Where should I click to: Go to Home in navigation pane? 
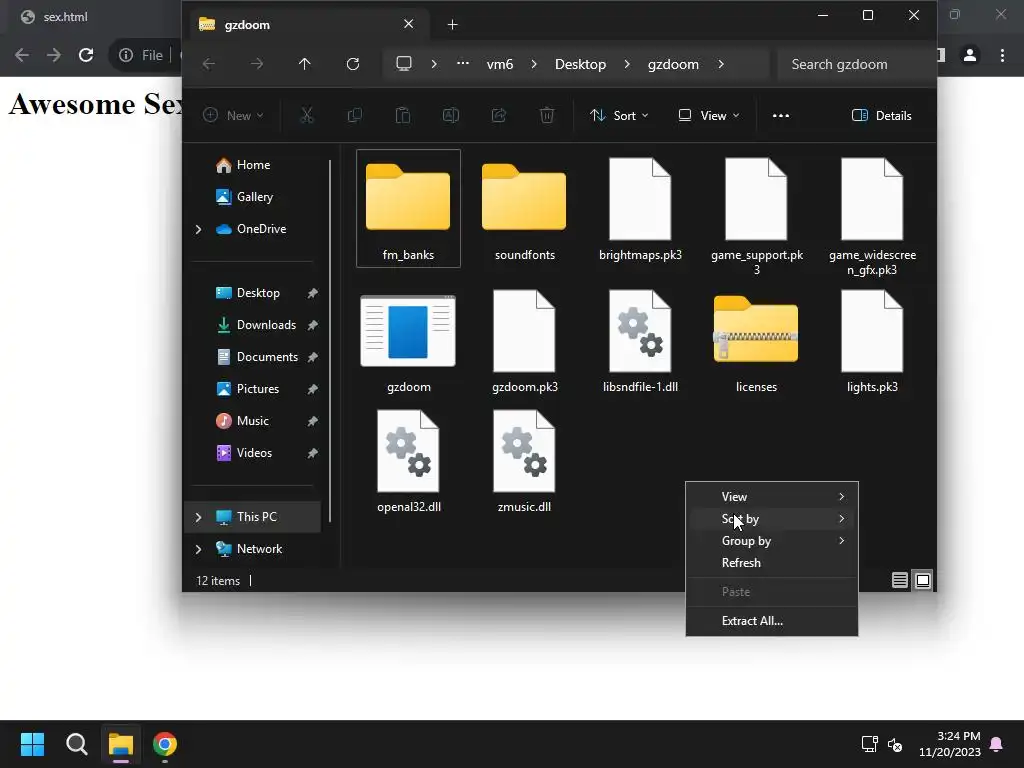pos(255,165)
